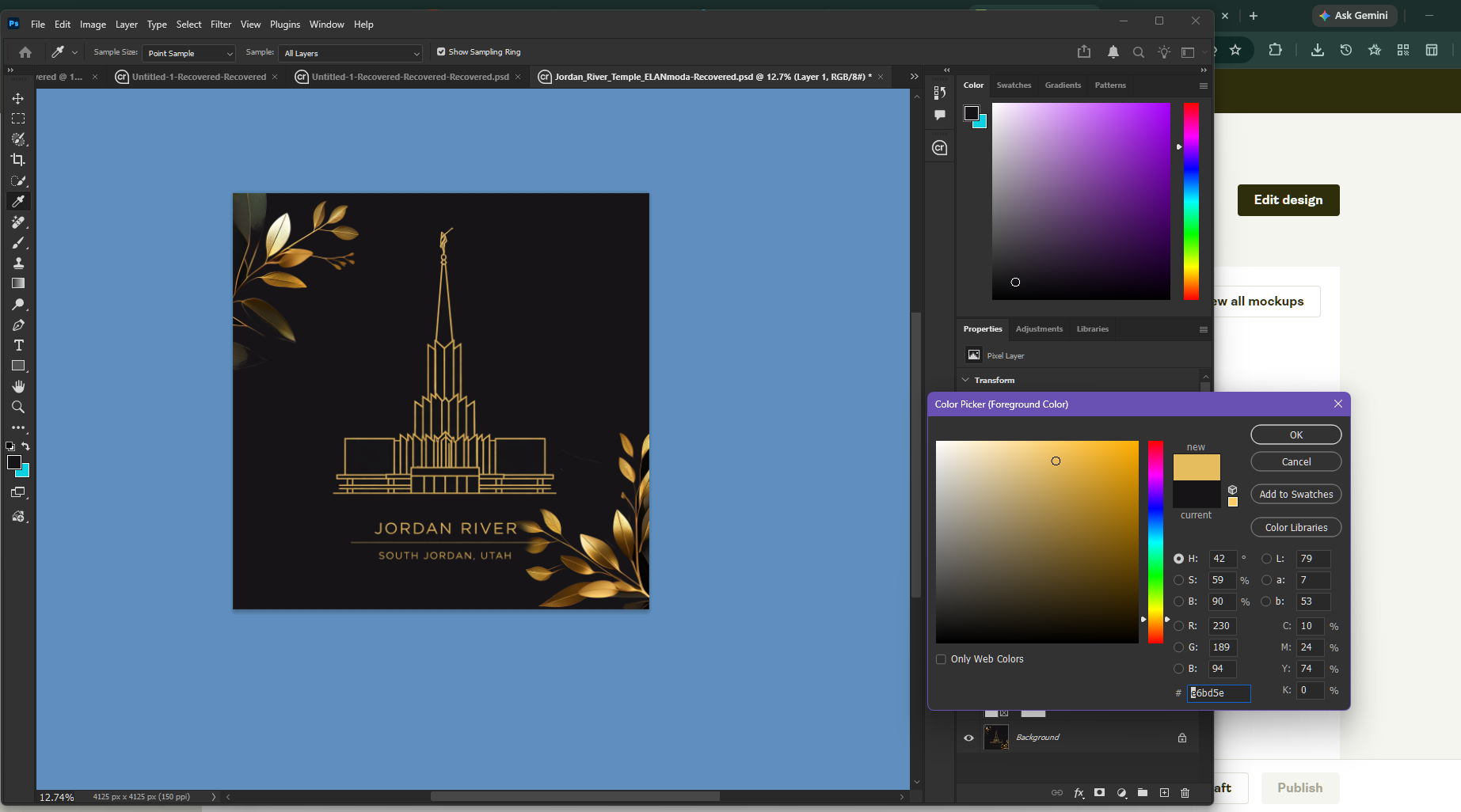Select the Eyedropper tool in the toolbar
The width and height of the screenshot is (1461, 812).
click(x=18, y=201)
